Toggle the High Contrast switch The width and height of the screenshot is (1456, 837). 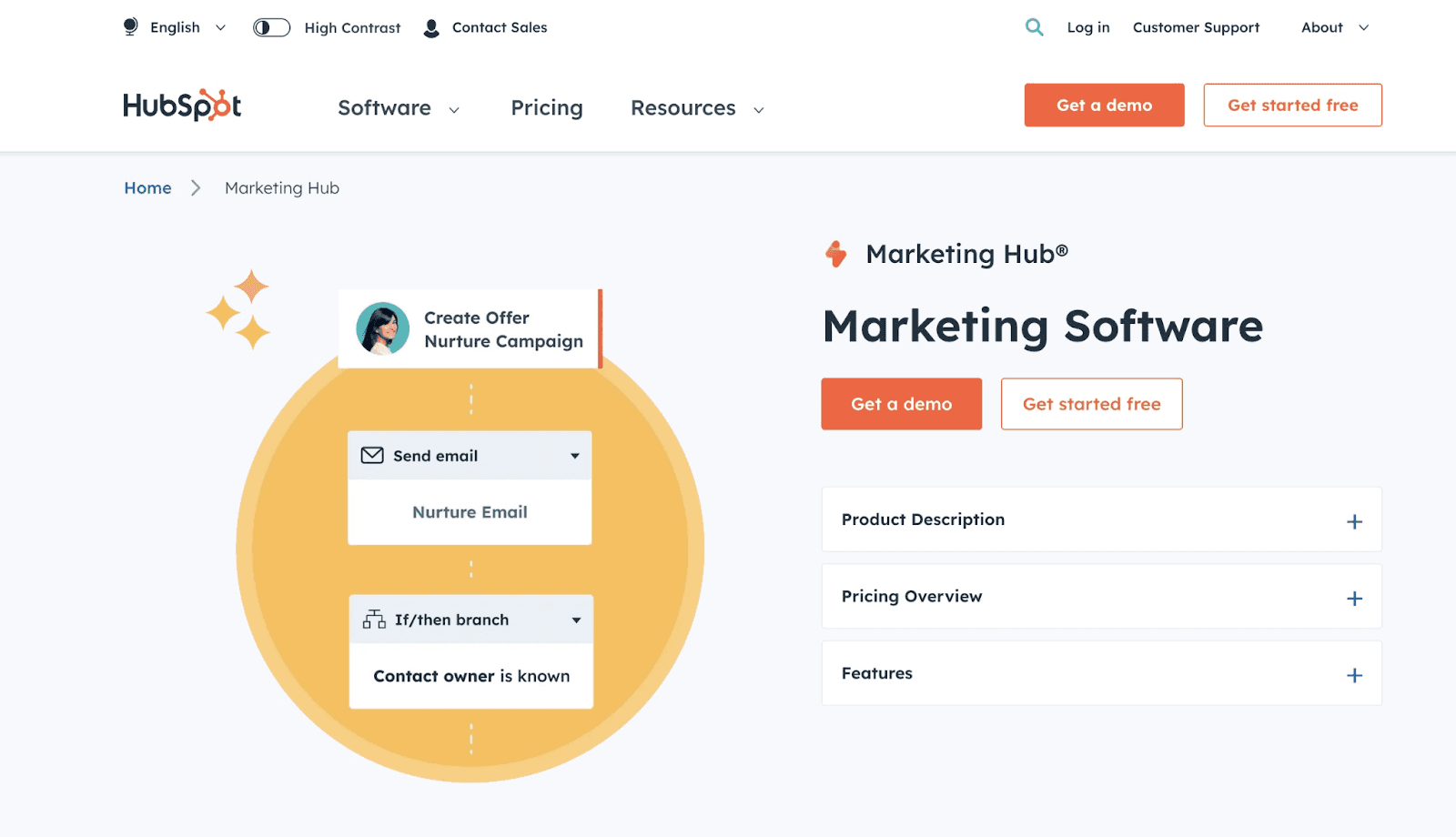click(x=271, y=28)
